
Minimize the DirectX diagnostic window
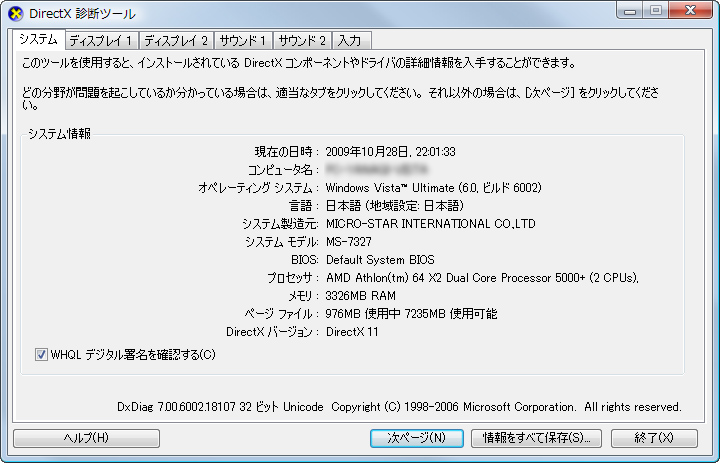pos(630,11)
